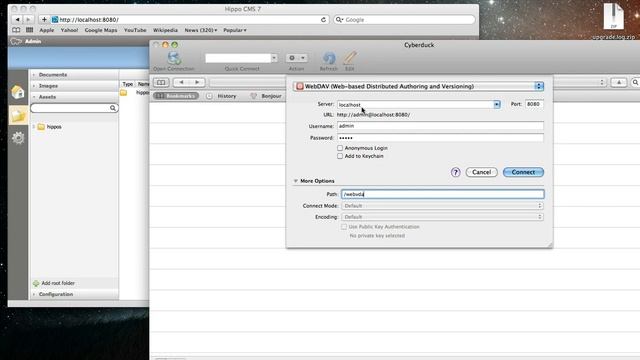Click the go-up folder arrow in Cyberduck

click(x=619, y=82)
